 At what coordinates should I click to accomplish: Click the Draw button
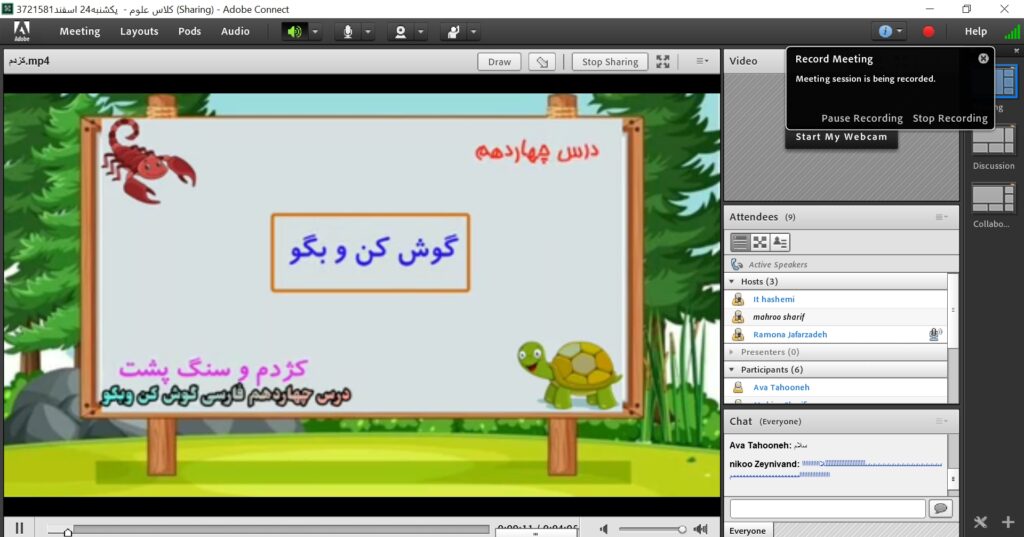point(499,61)
